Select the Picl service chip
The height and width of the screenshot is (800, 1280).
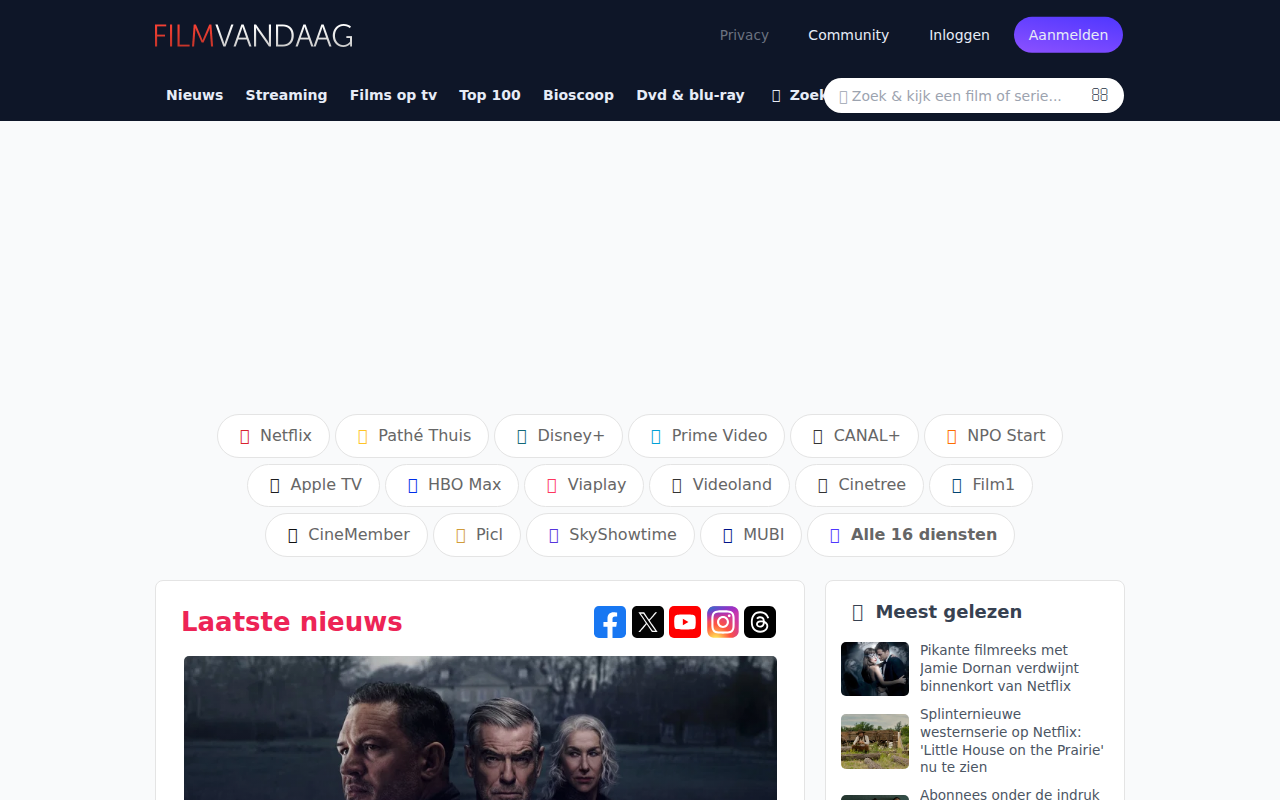pyautogui.click(x=477, y=535)
